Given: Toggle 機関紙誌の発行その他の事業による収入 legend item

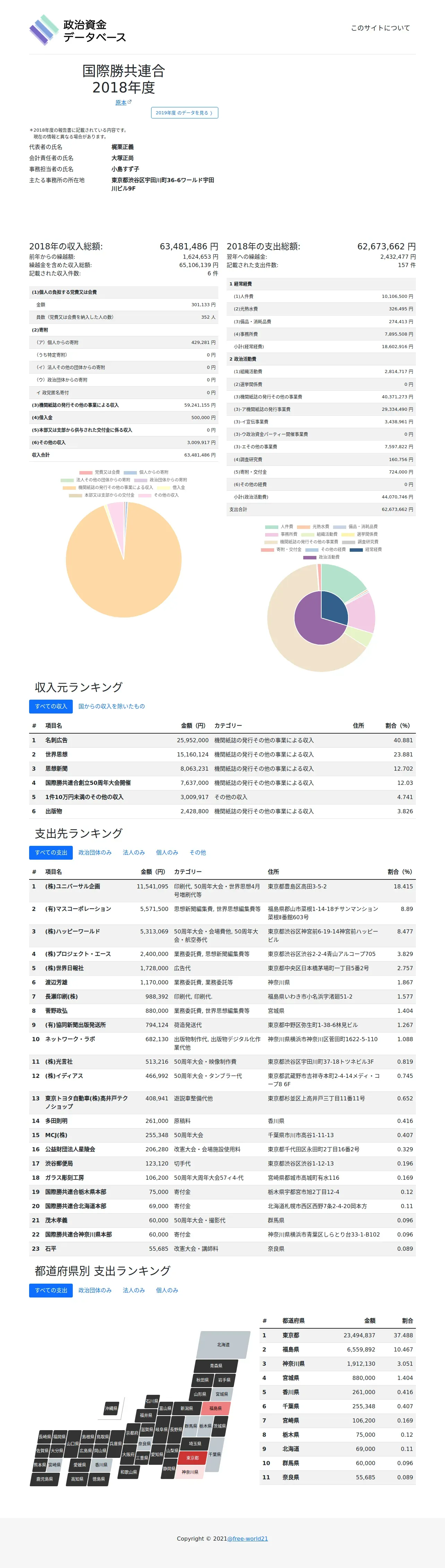Looking at the screenshot, I should point(108,488).
